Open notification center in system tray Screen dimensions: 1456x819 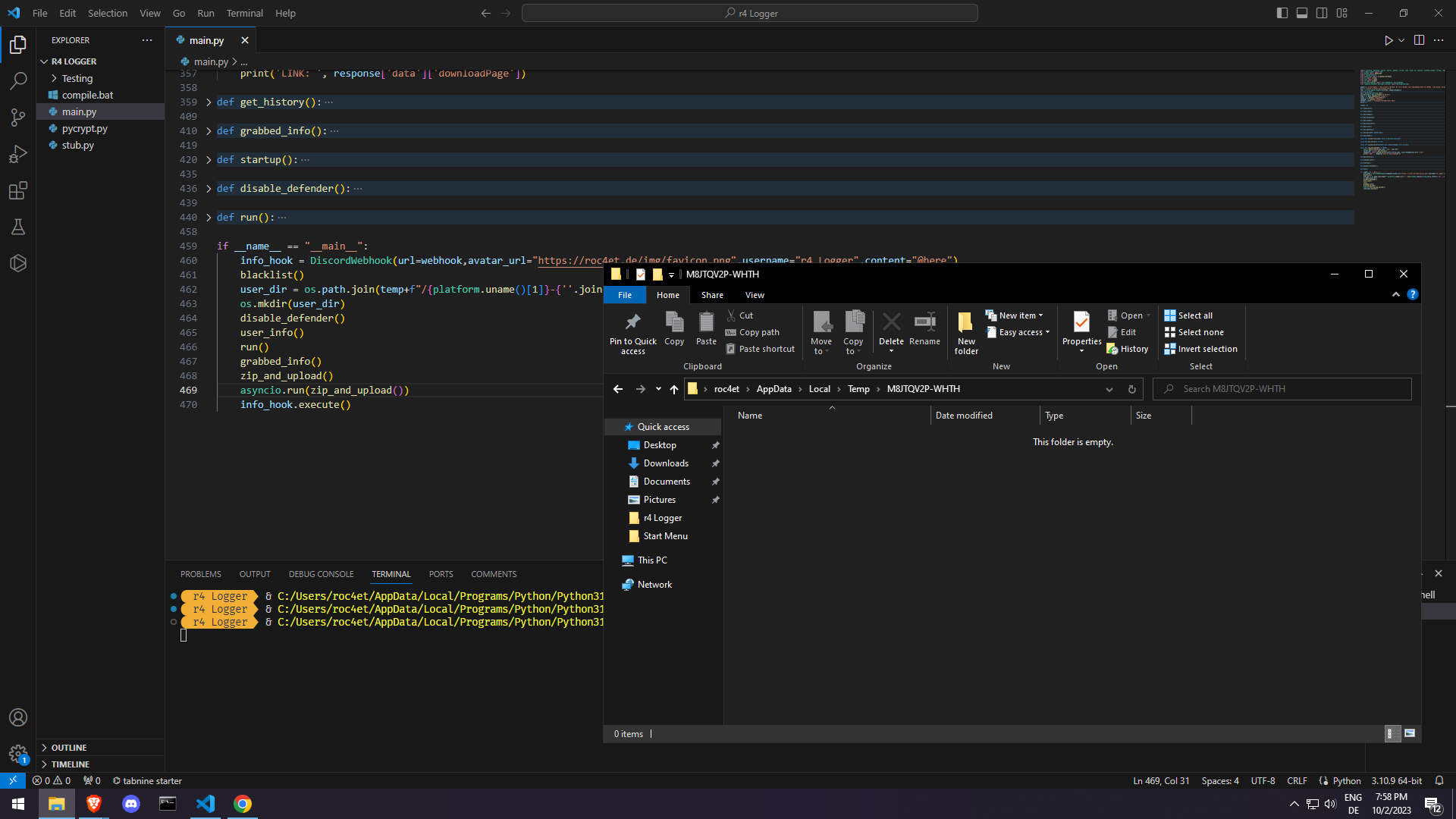1432,805
